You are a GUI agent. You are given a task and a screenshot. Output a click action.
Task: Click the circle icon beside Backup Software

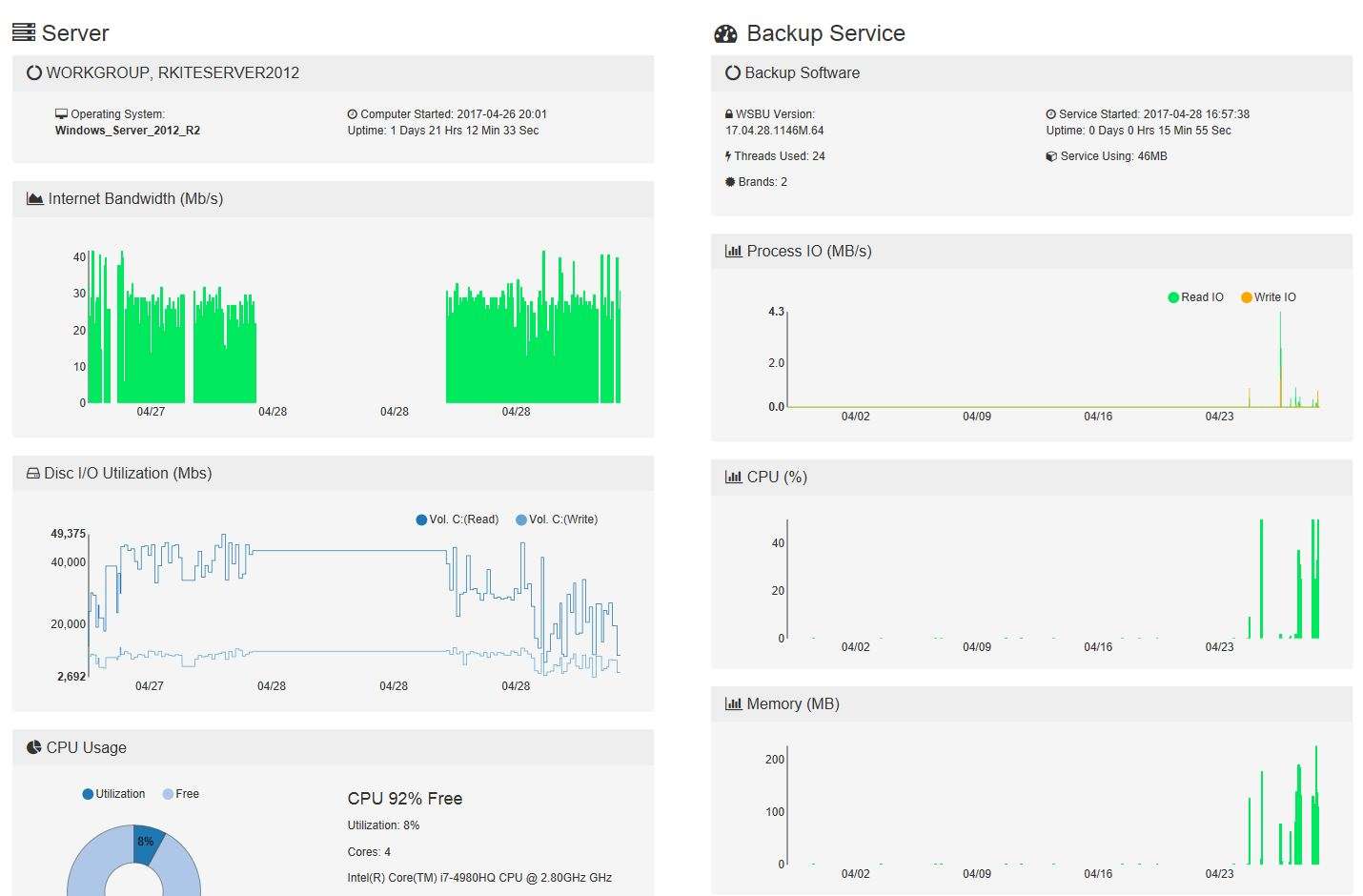pos(733,72)
